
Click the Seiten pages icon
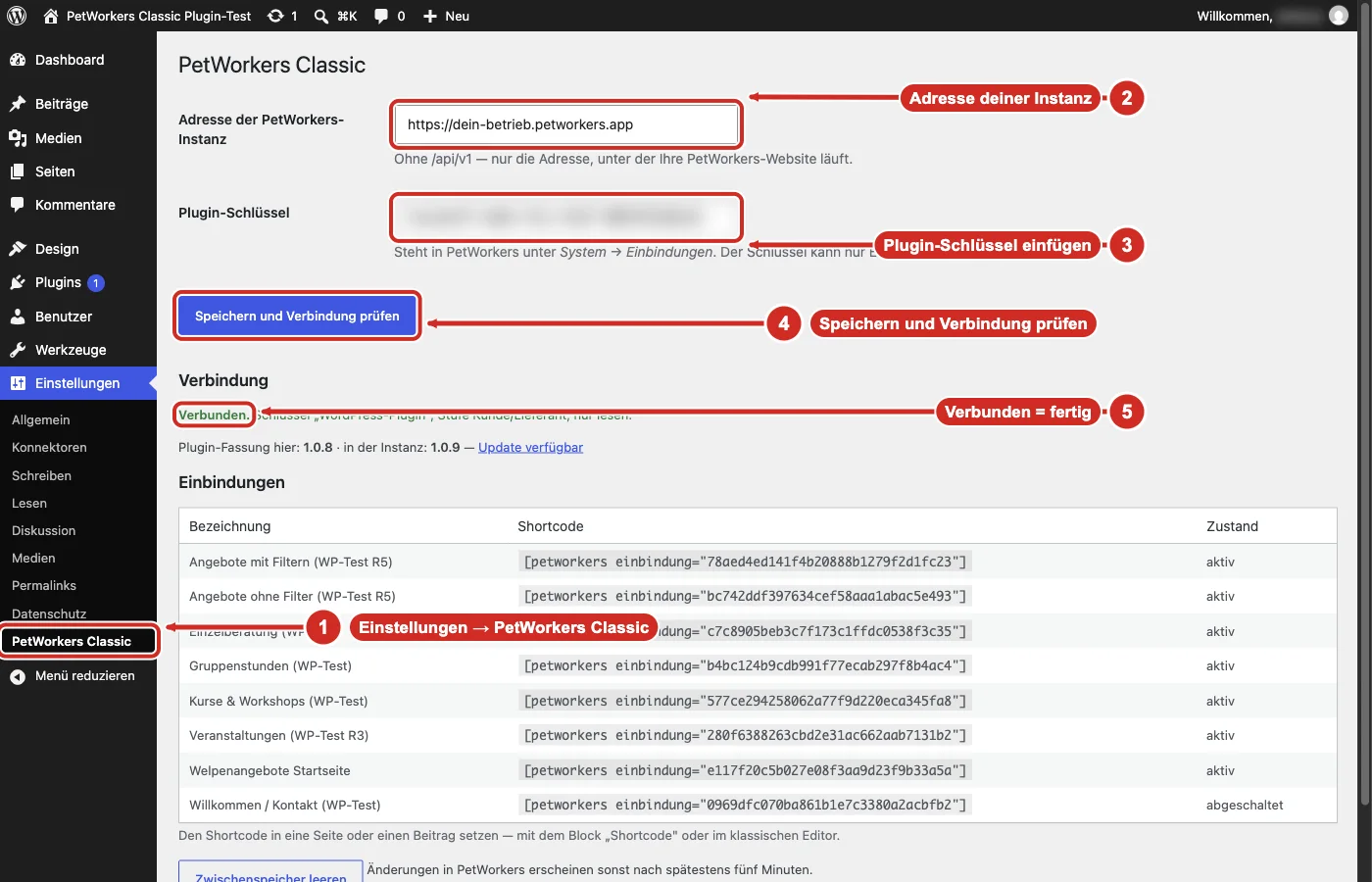click(x=18, y=171)
